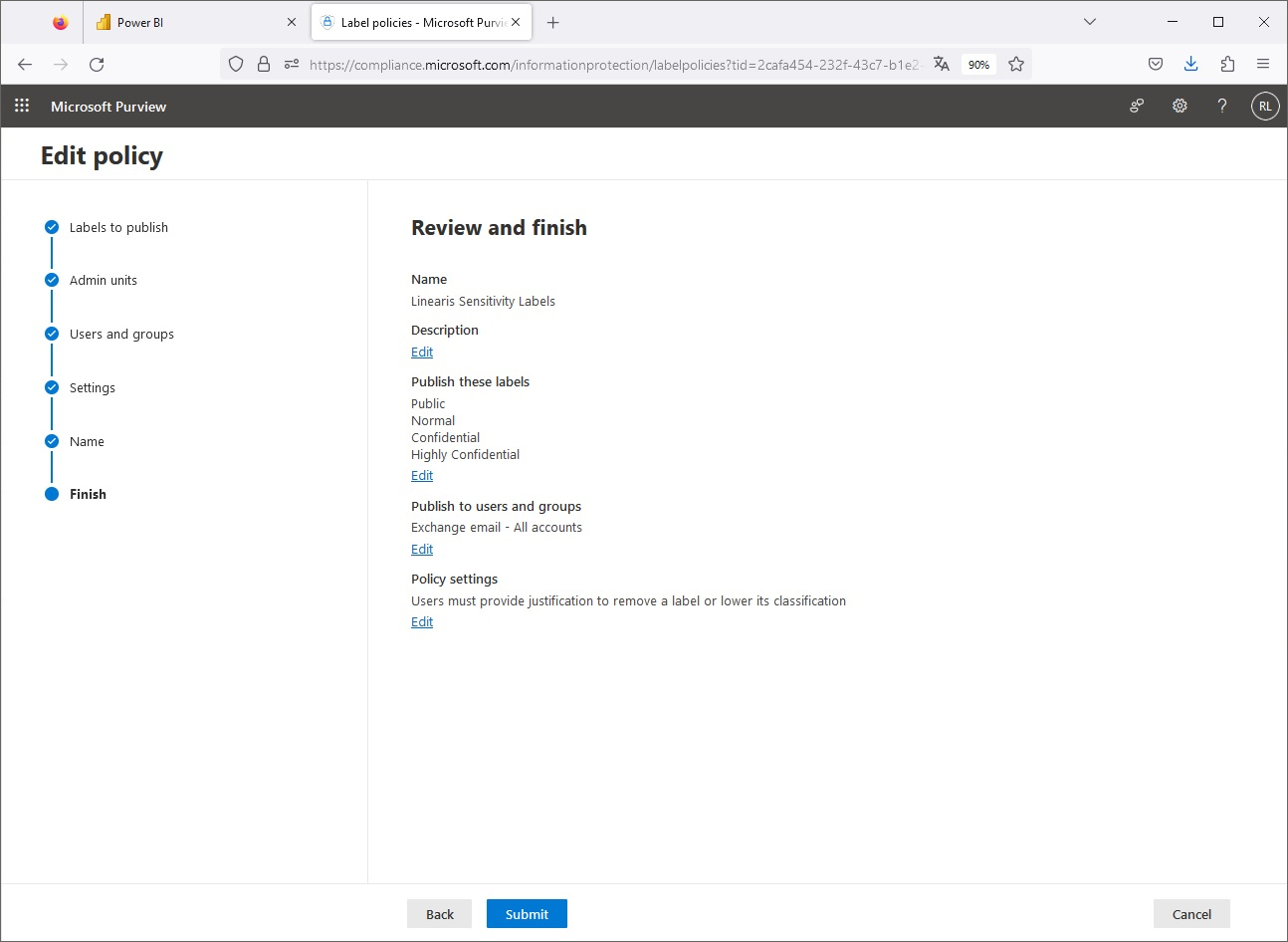The width and height of the screenshot is (1288, 942).
Task: View site security with the padlock icon
Action: click(263, 63)
